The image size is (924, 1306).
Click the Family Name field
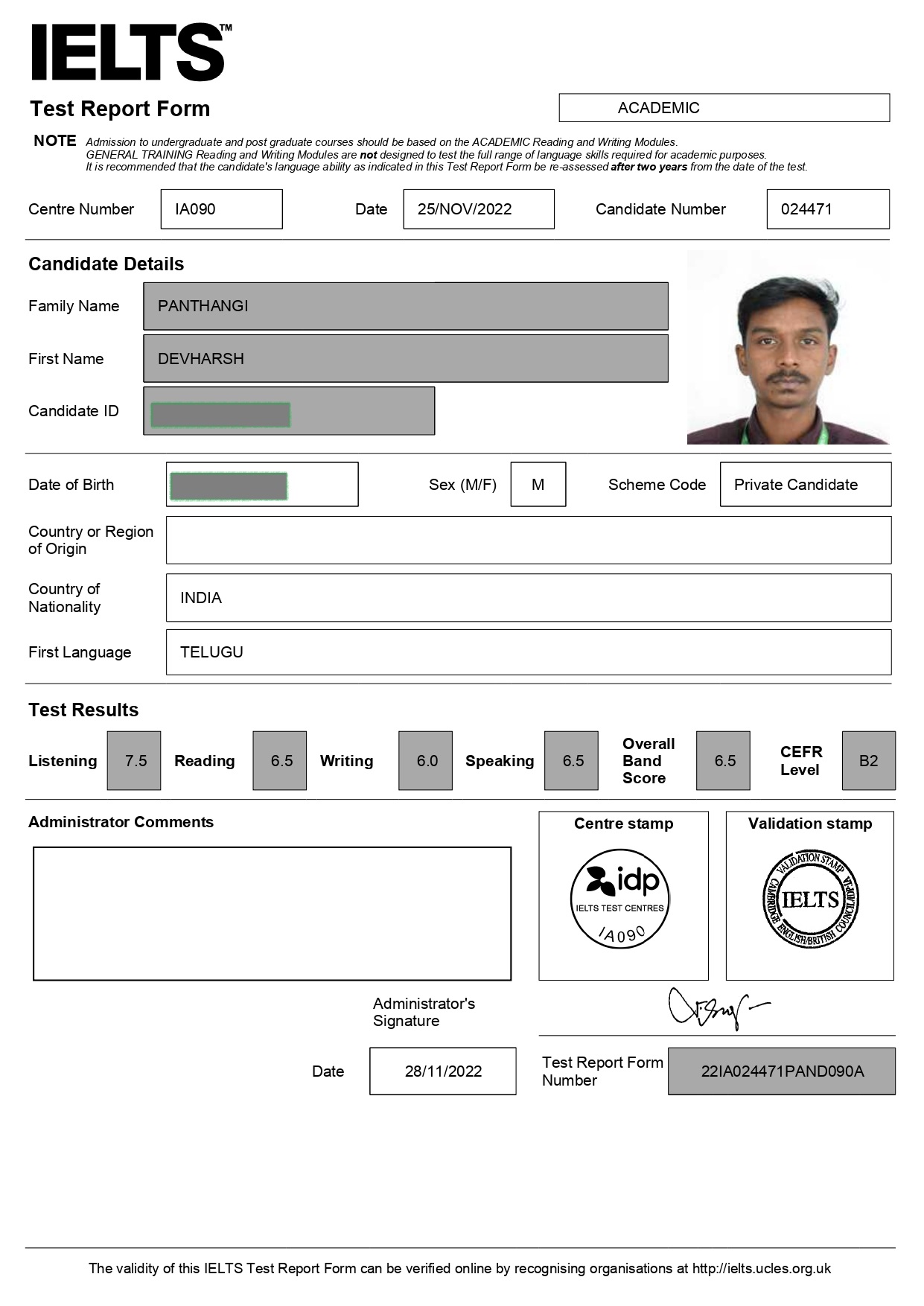405,306
